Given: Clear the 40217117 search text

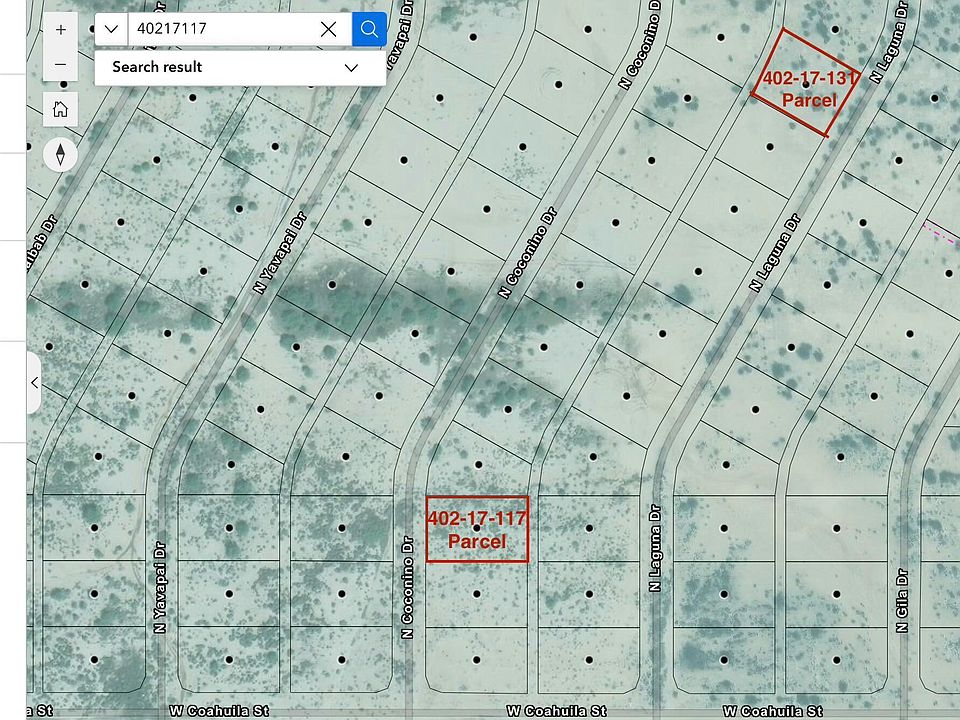Looking at the screenshot, I should (328, 29).
